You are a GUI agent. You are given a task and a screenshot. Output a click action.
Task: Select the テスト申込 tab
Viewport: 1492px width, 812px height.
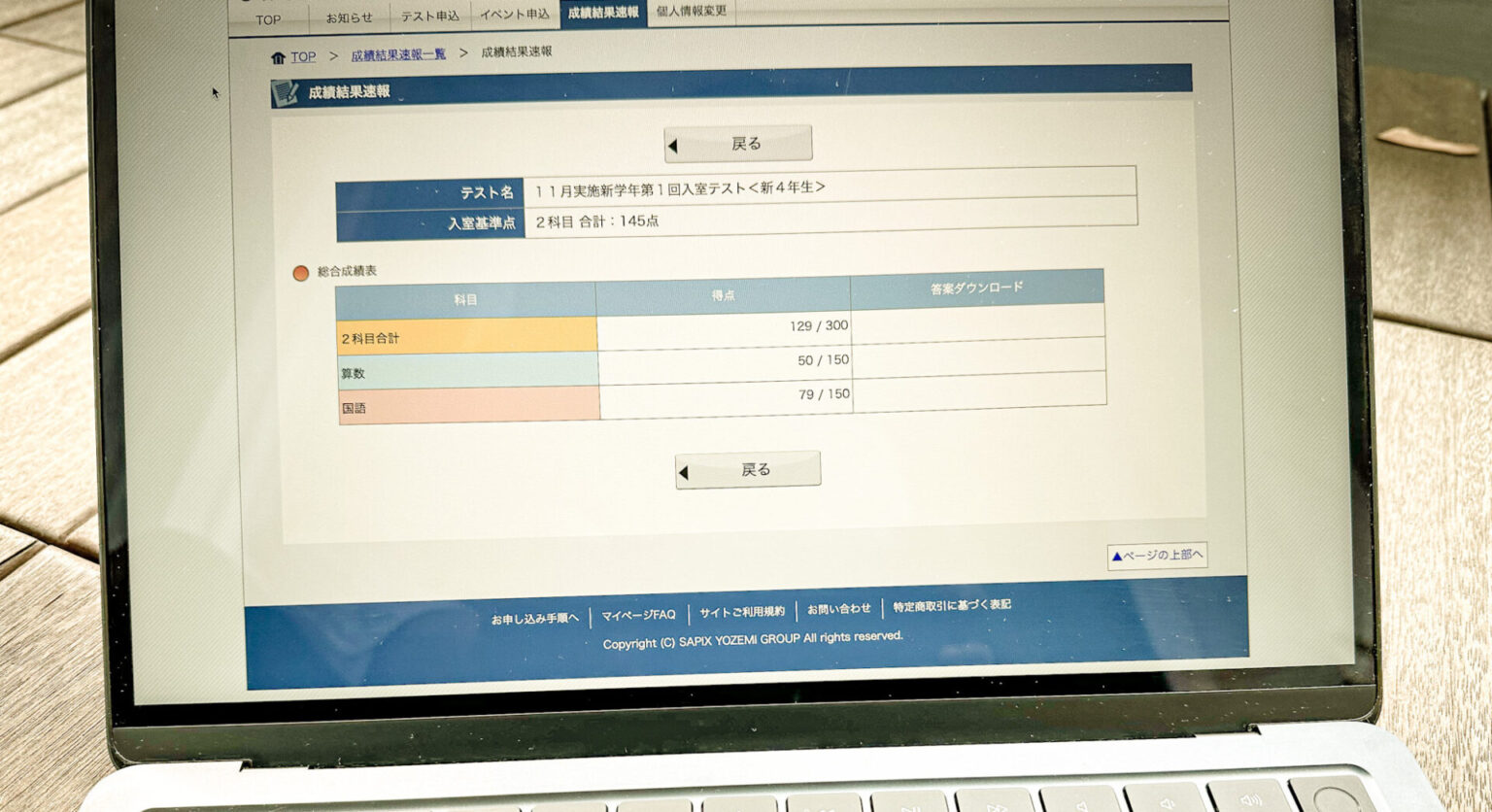point(430,16)
